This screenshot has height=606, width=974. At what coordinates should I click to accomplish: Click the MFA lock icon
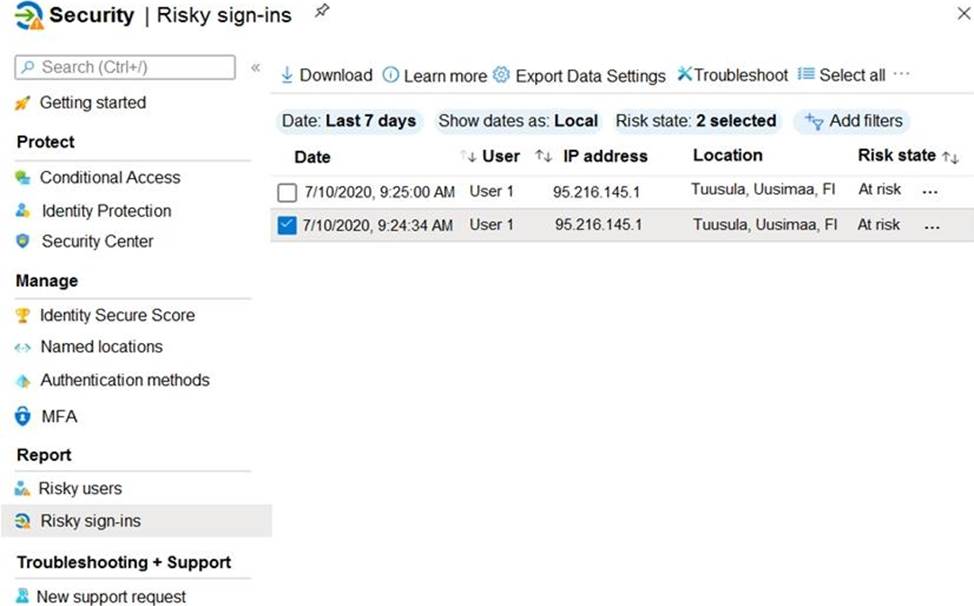tap(23, 417)
